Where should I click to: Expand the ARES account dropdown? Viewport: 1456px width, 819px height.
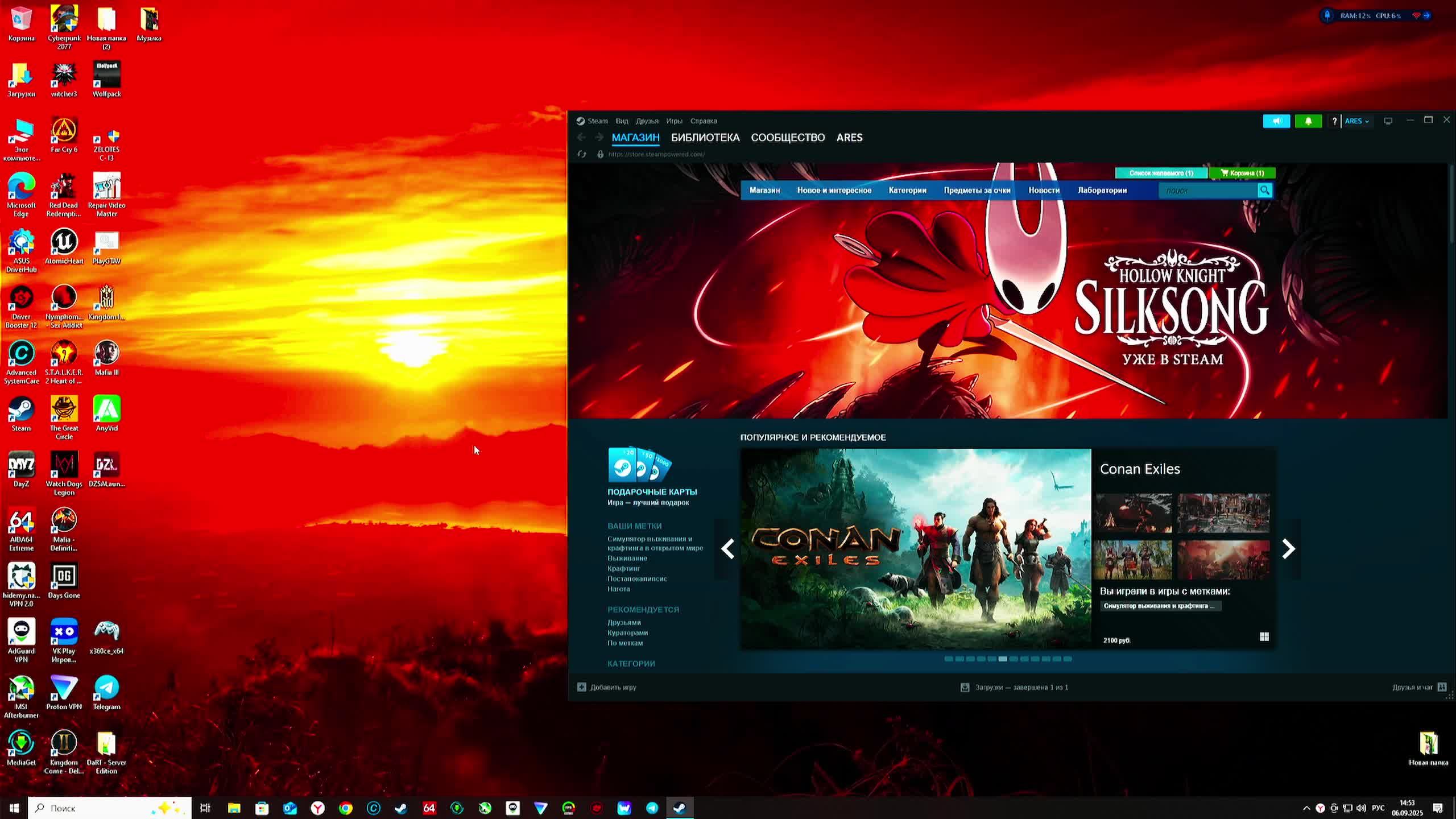[x=1357, y=121]
